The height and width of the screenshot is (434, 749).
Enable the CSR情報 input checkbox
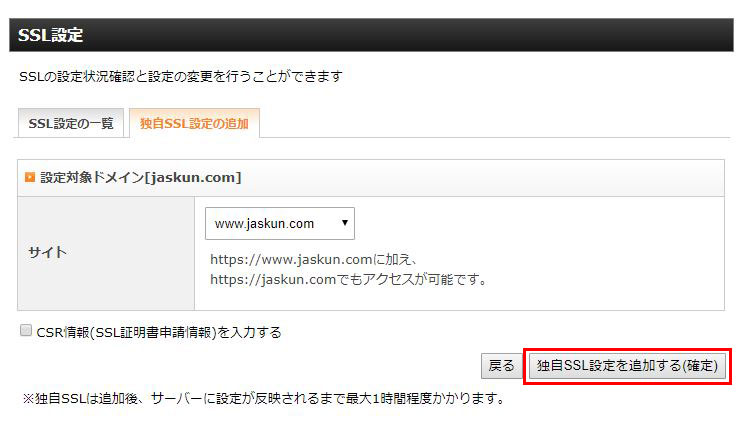[x=26, y=330]
